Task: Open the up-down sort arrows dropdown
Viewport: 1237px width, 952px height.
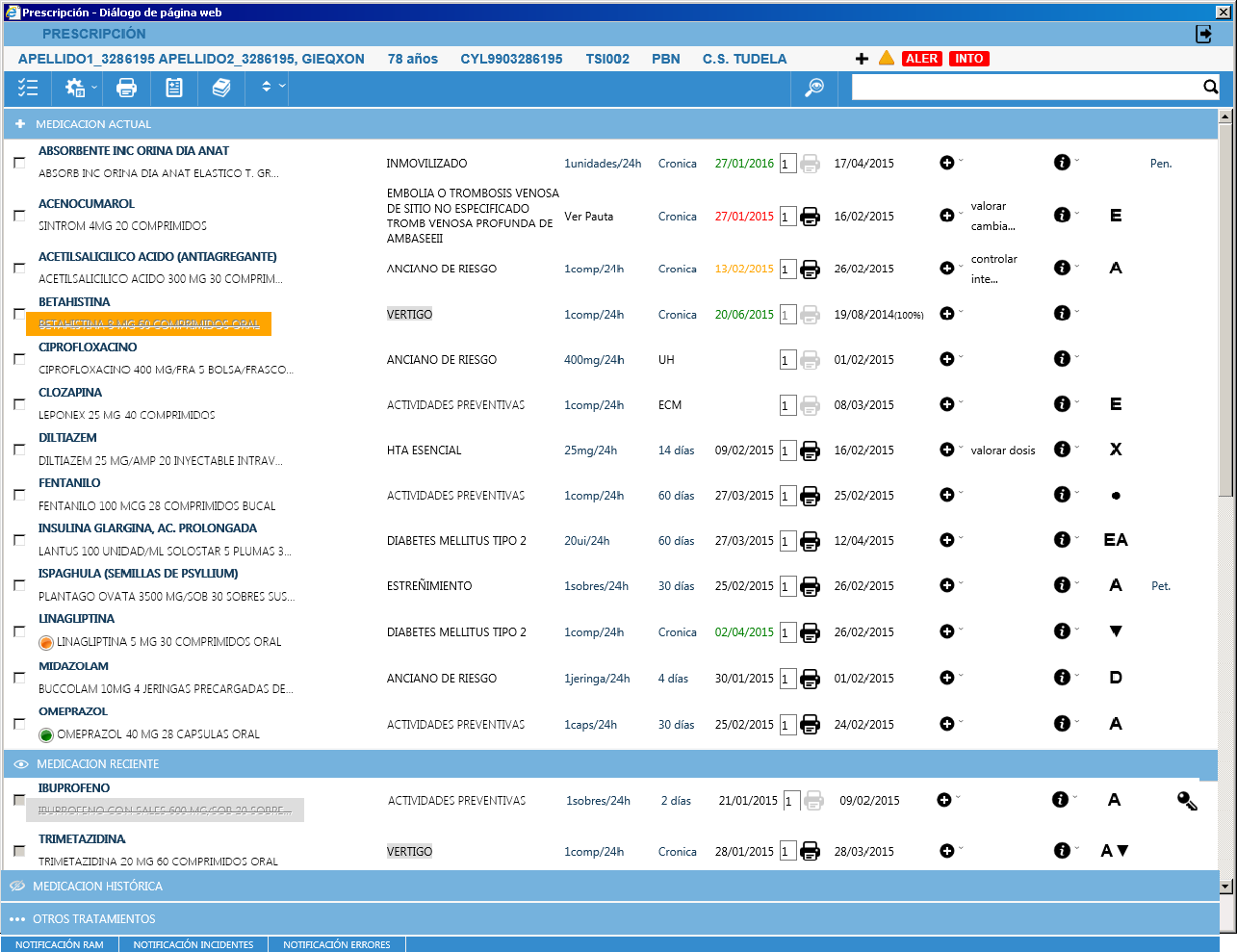Action: coord(272,87)
